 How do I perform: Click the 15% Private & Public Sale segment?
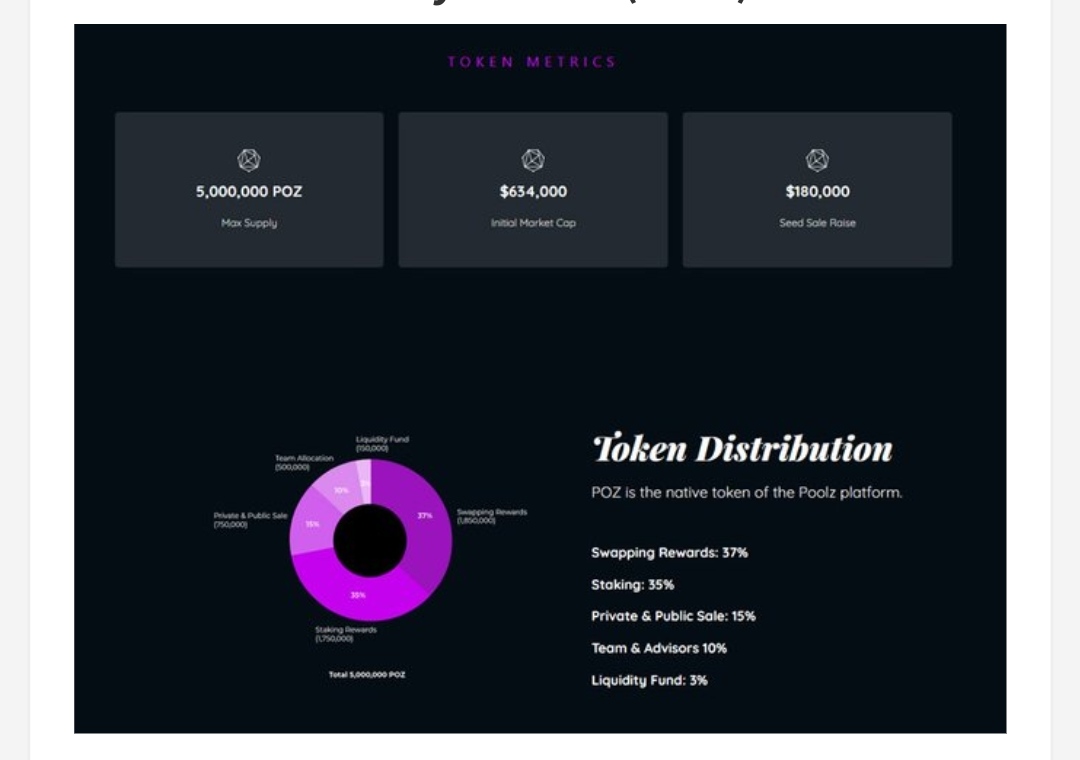coord(312,524)
